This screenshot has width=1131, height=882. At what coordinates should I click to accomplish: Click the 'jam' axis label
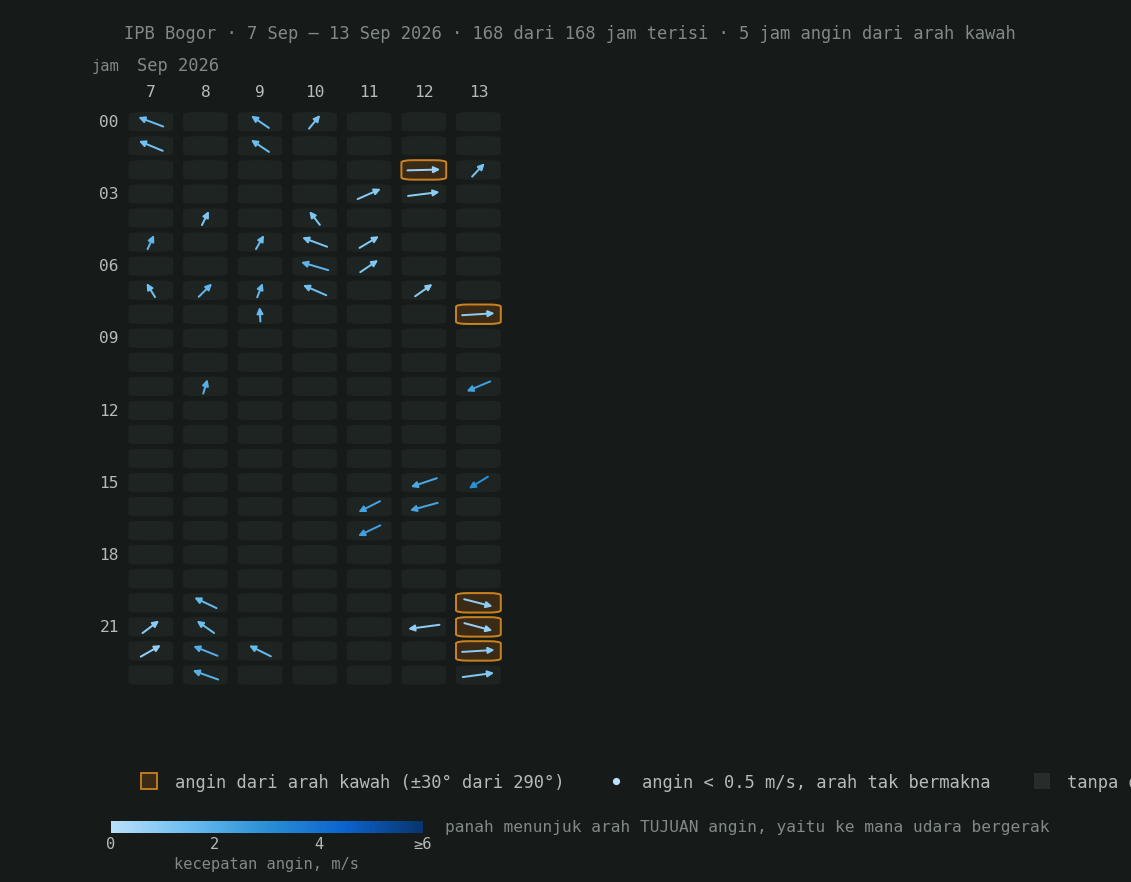(x=105, y=66)
